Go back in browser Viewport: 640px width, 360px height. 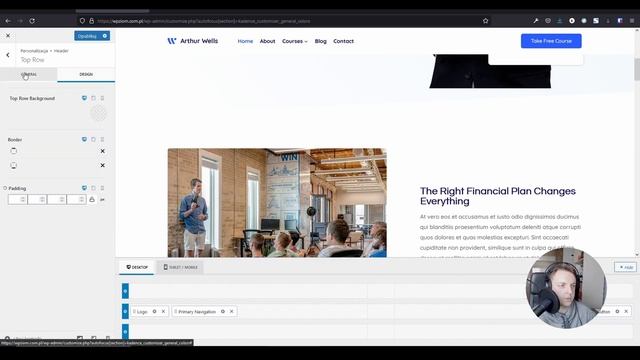click(8, 21)
